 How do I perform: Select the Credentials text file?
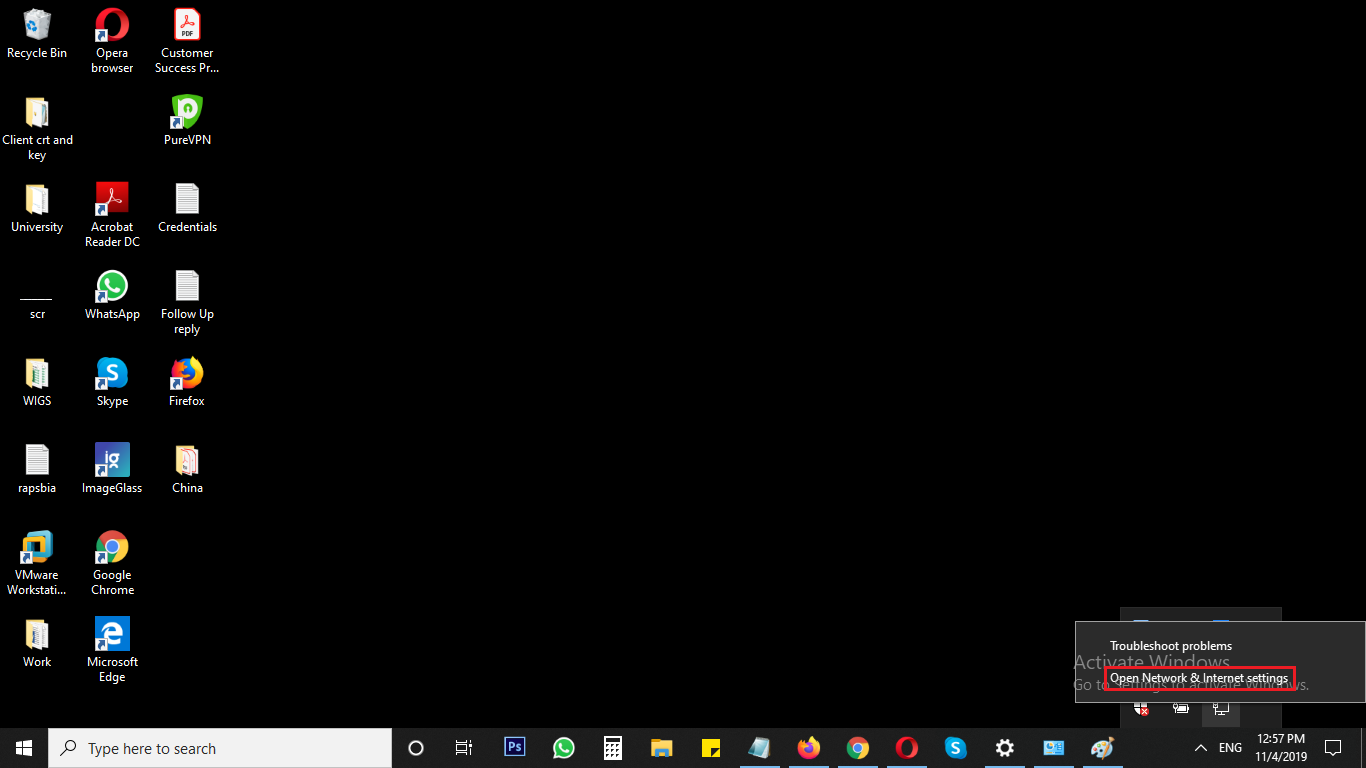tap(187, 208)
